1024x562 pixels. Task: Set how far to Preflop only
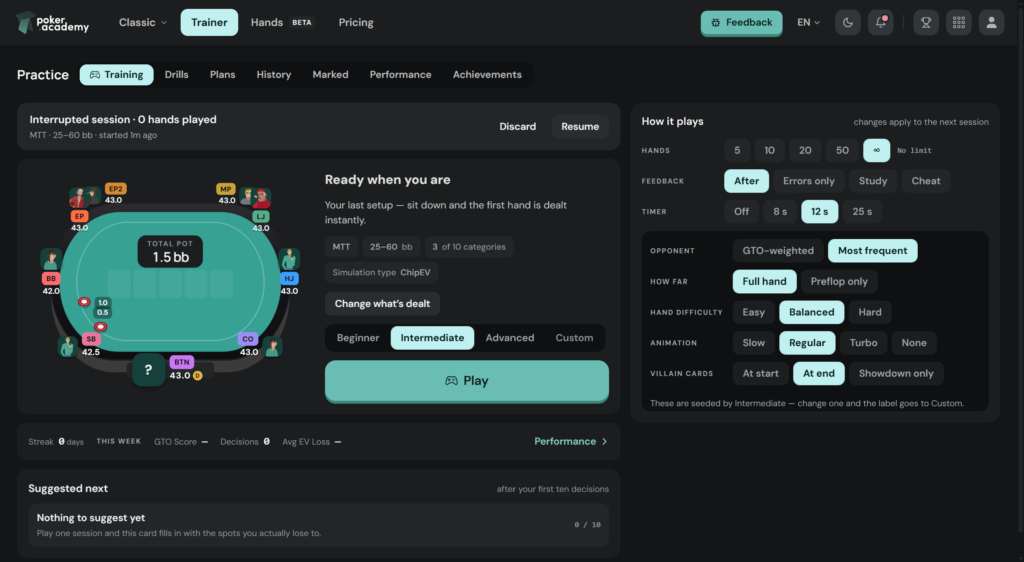[x=839, y=281]
